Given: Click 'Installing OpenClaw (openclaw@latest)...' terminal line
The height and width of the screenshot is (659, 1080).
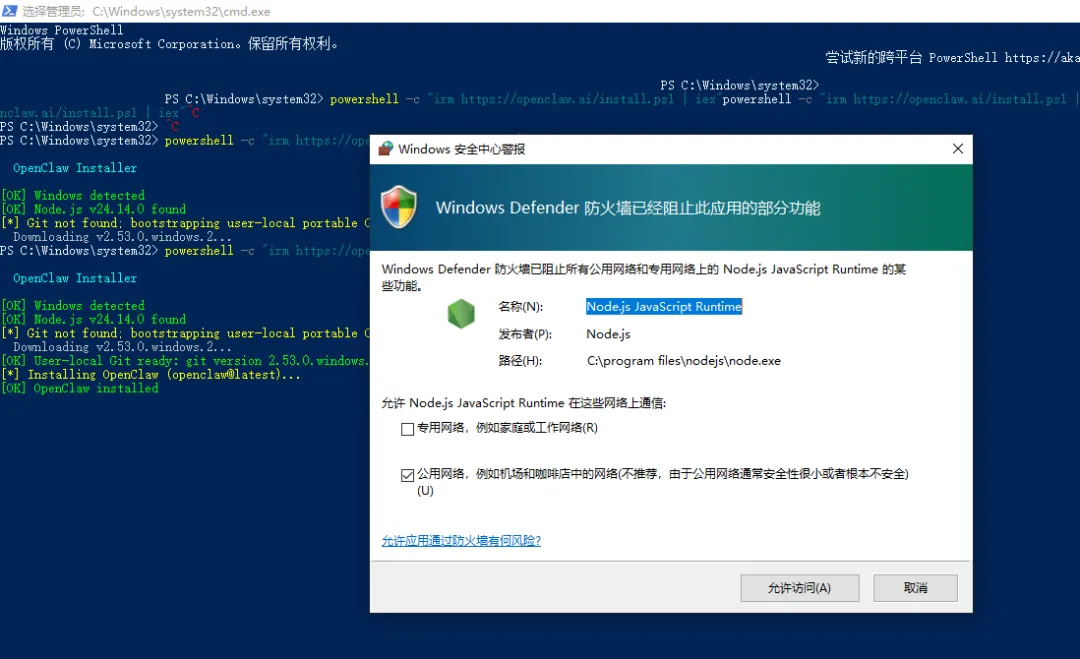Looking at the screenshot, I should coord(151,375).
